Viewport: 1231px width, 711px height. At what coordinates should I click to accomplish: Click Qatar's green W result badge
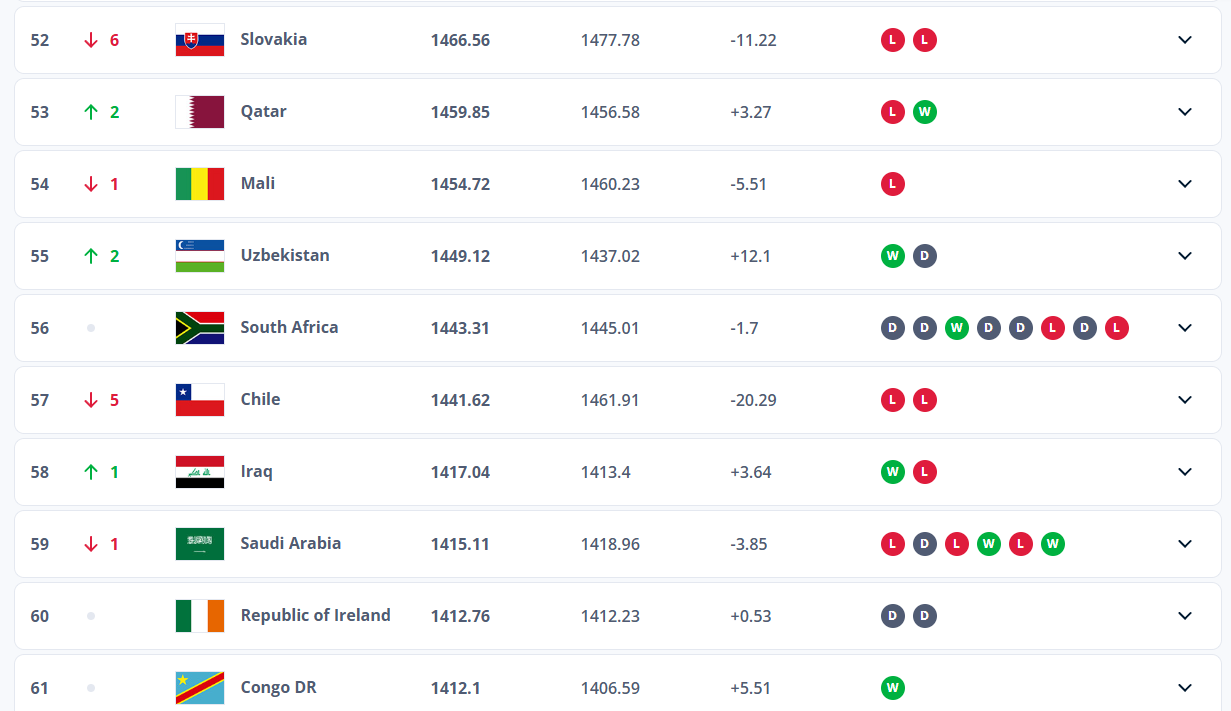[x=925, y=112]
